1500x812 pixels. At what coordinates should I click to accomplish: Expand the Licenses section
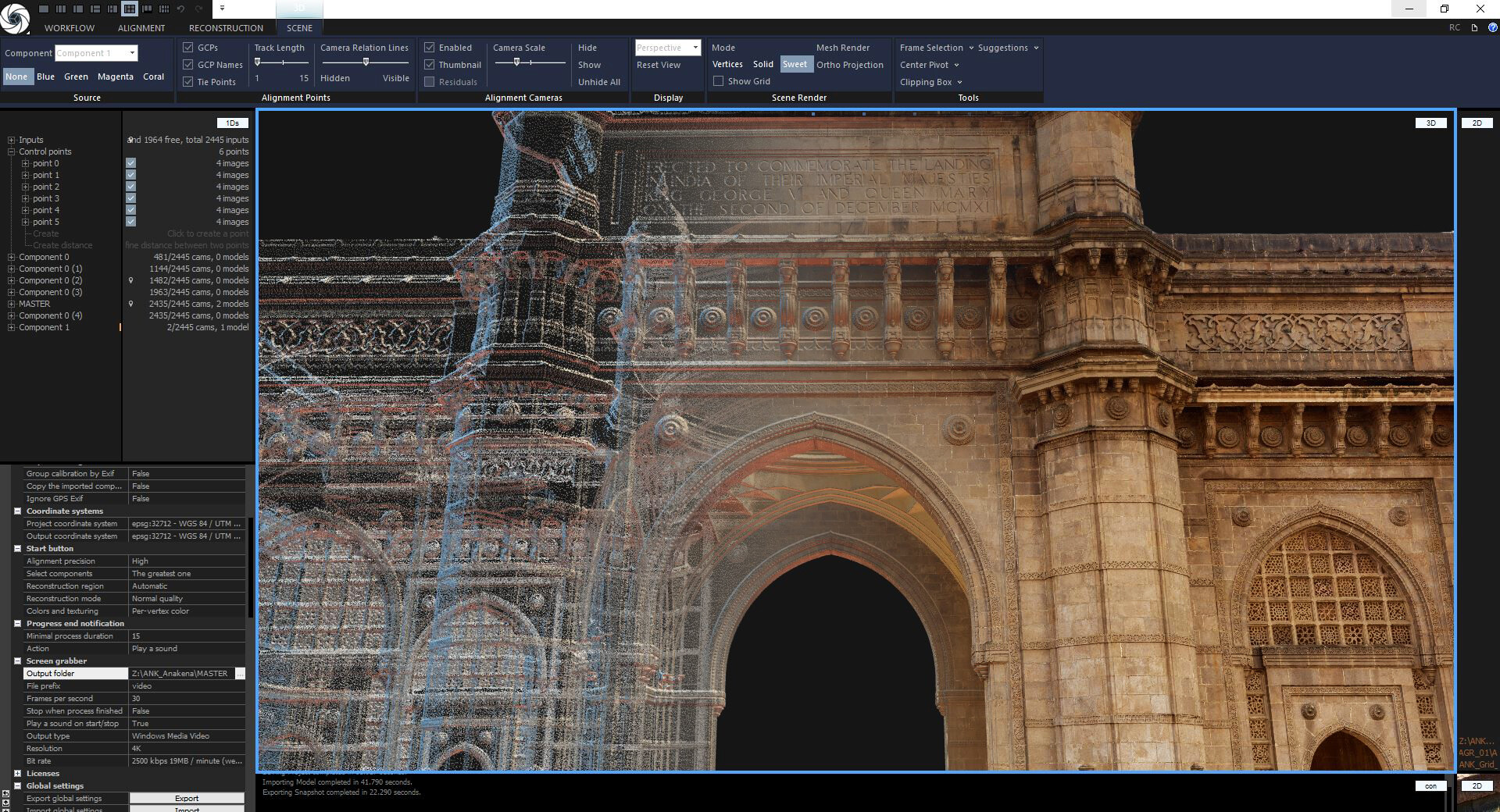(x=17, y=773)
